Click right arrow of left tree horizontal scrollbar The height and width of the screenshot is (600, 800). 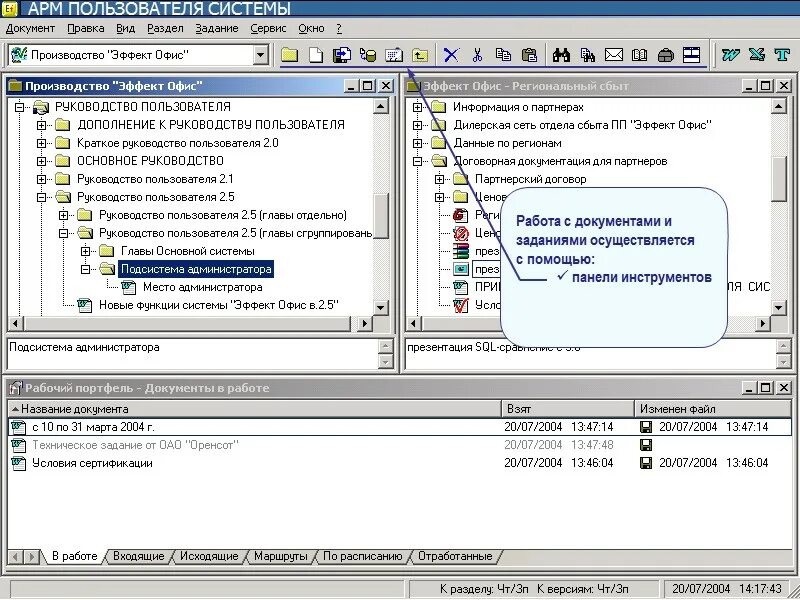click(364, 323)
